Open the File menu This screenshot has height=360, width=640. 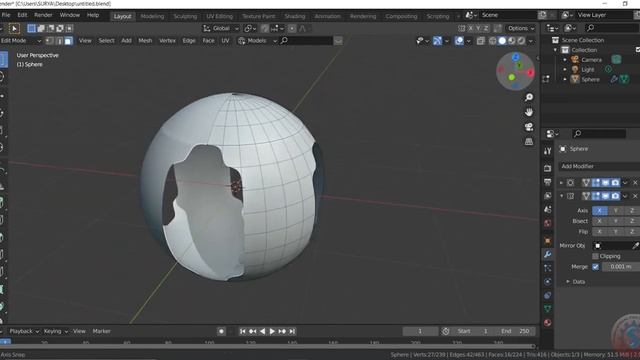pyautogui.click(x=6, y=15)
